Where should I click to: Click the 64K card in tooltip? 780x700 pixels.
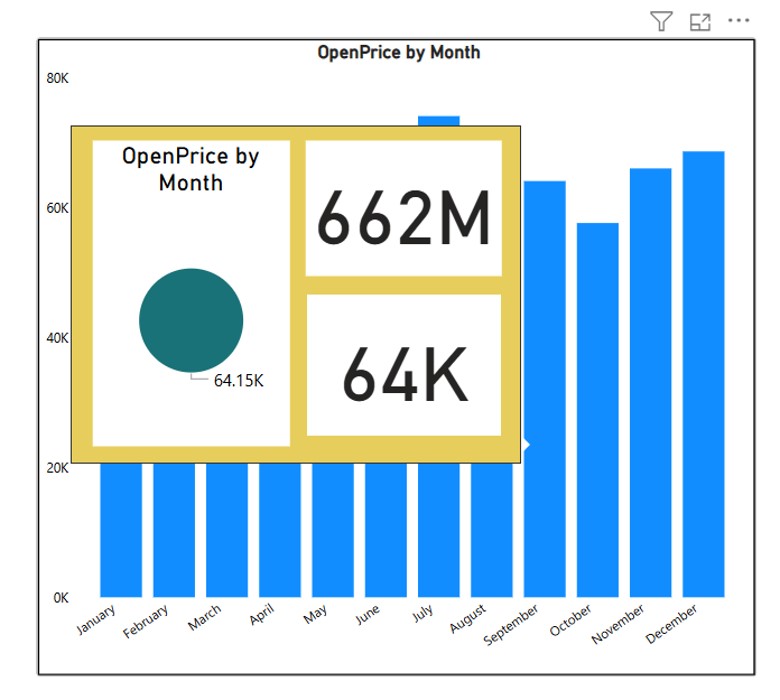click(x=403, y=365)
